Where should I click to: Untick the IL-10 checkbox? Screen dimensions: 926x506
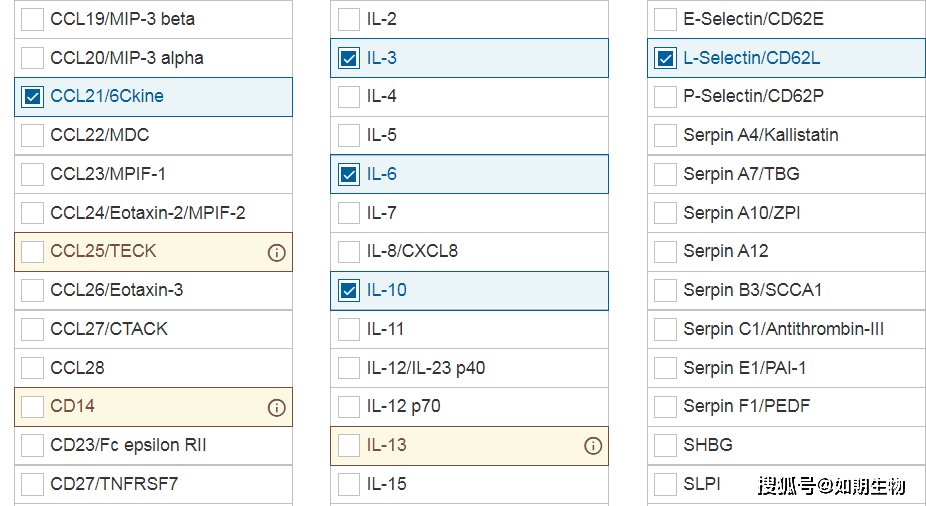[348, 290]
